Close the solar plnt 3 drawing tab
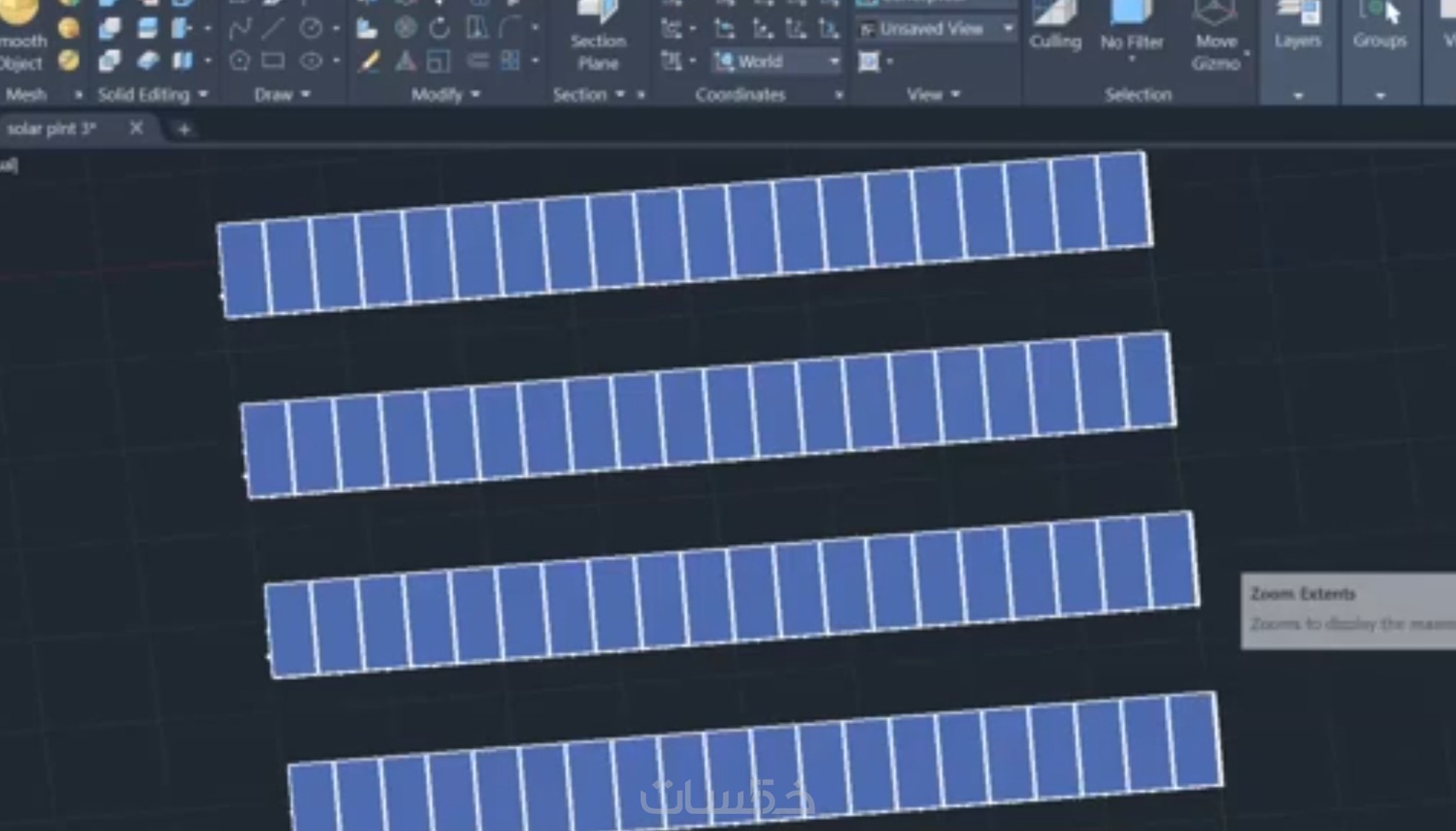The image size is (1456, 831). (136, 129)
